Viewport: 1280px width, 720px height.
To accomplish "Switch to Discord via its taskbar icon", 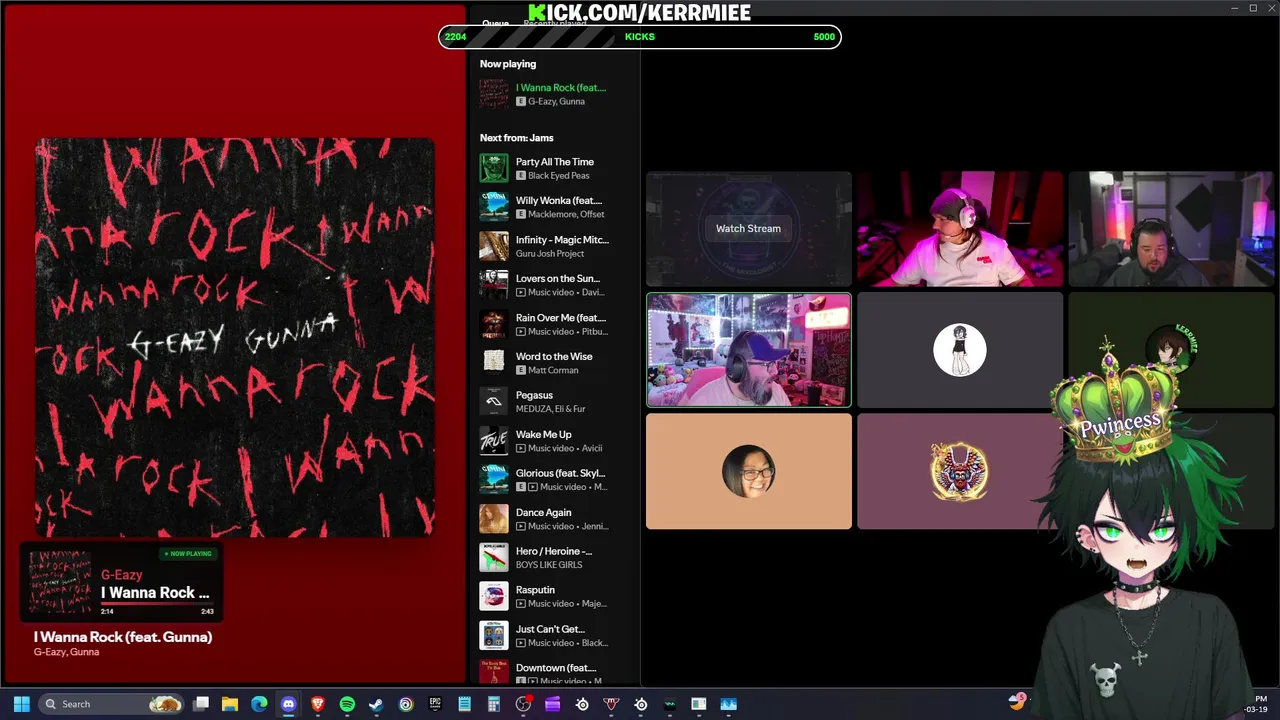I will pos(289,704).
